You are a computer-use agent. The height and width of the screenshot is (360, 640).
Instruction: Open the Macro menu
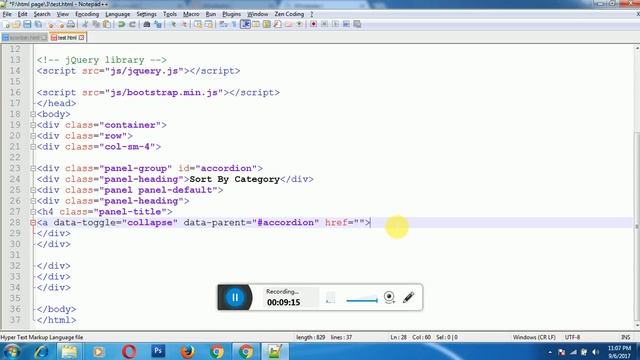(x=191, y=14)
